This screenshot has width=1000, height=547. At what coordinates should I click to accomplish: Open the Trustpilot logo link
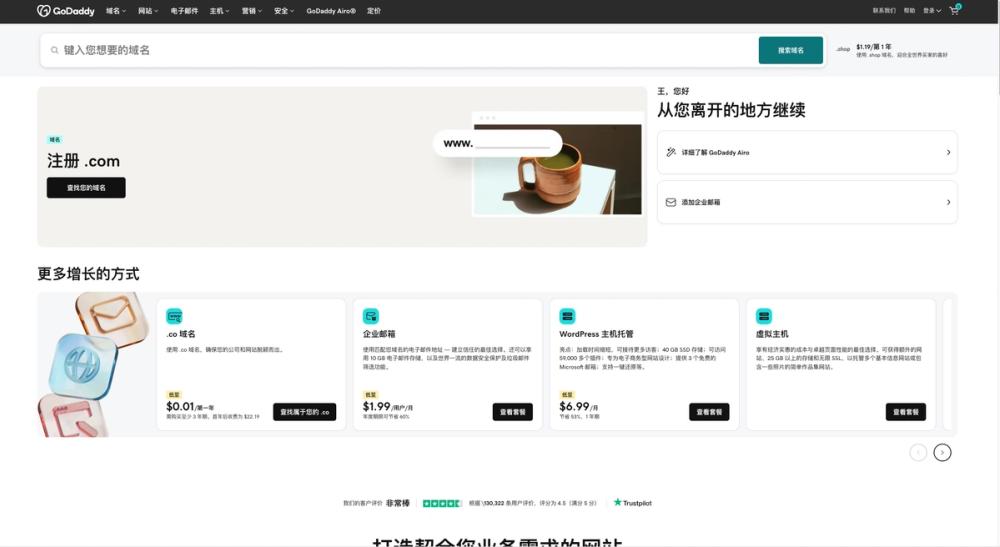pyautogui.click(x=633, y=503)
